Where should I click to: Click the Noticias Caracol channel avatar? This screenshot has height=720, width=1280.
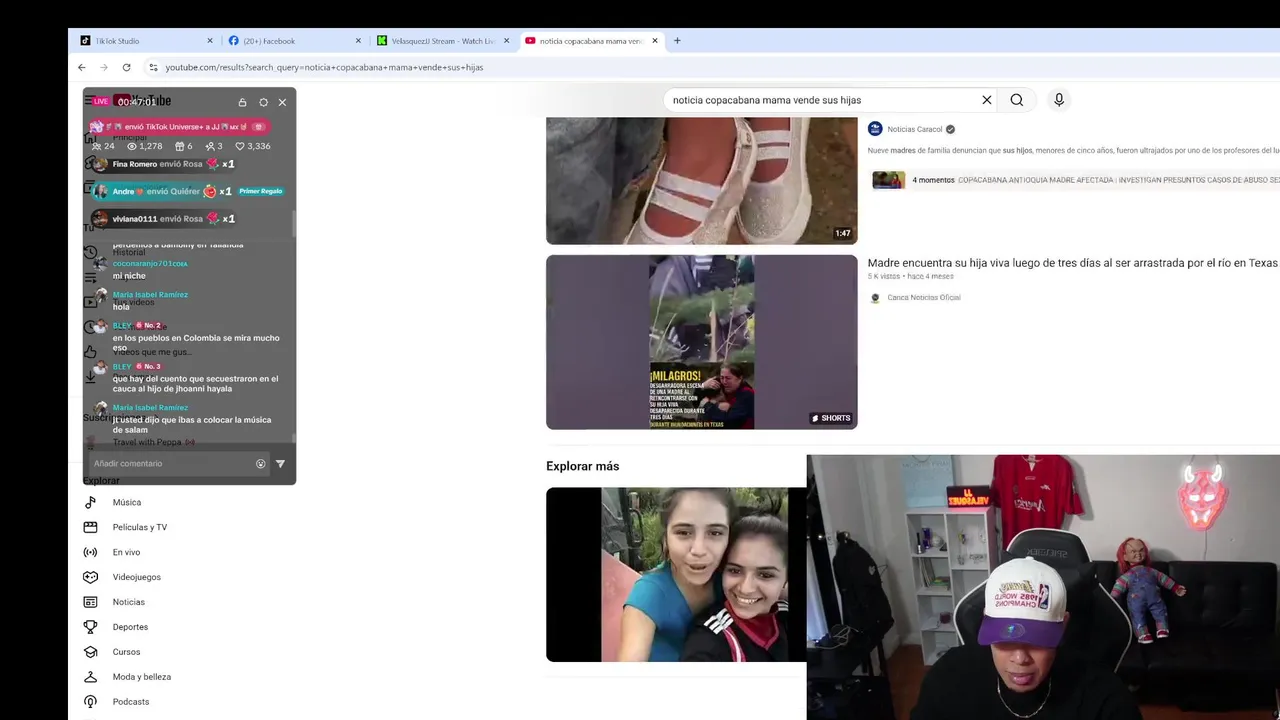[x=875, y=129]
